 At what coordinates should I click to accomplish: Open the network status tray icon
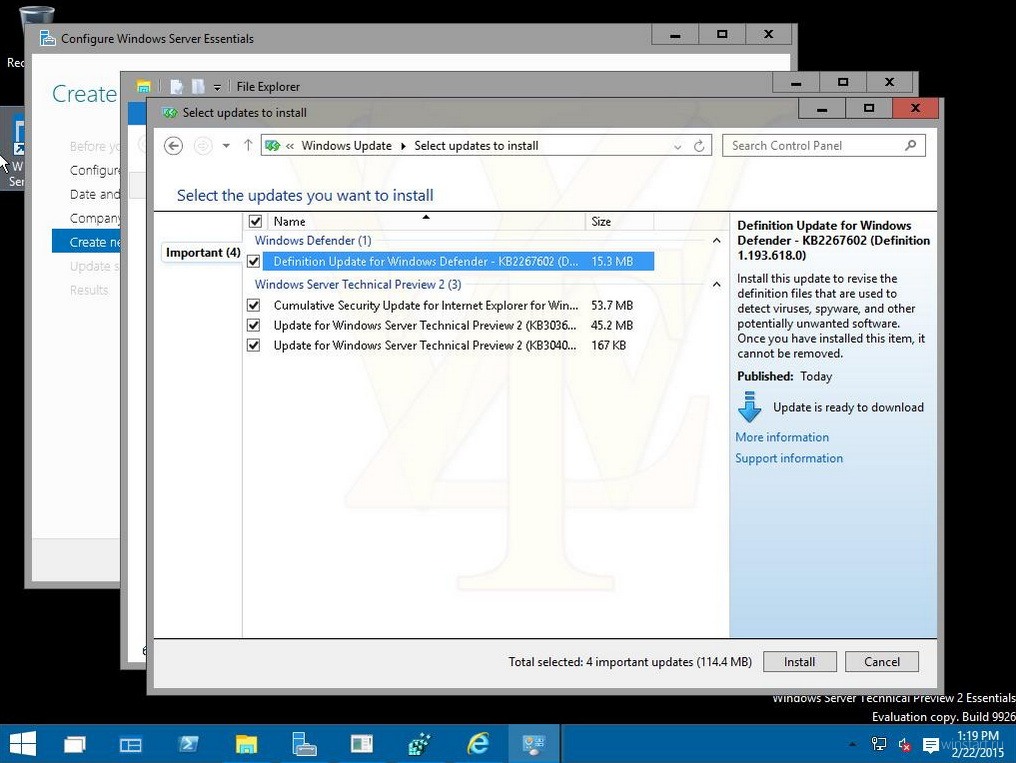click(x=879, y=744)
